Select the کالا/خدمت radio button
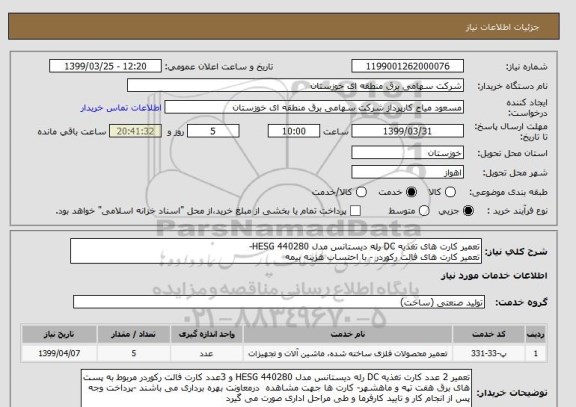Viewport: 576px width, 407px height. pyautogui.click(x=361, y=192)
